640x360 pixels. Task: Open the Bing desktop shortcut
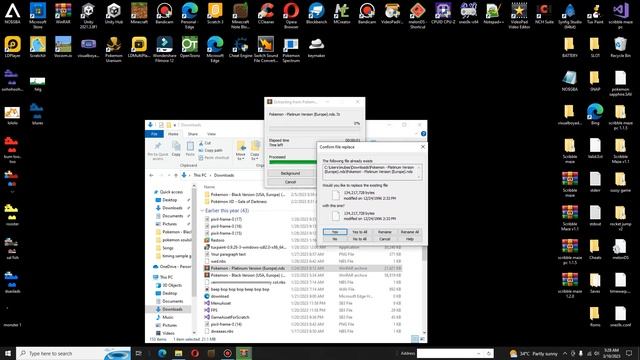pyautogui.click(x=595, y=114)
